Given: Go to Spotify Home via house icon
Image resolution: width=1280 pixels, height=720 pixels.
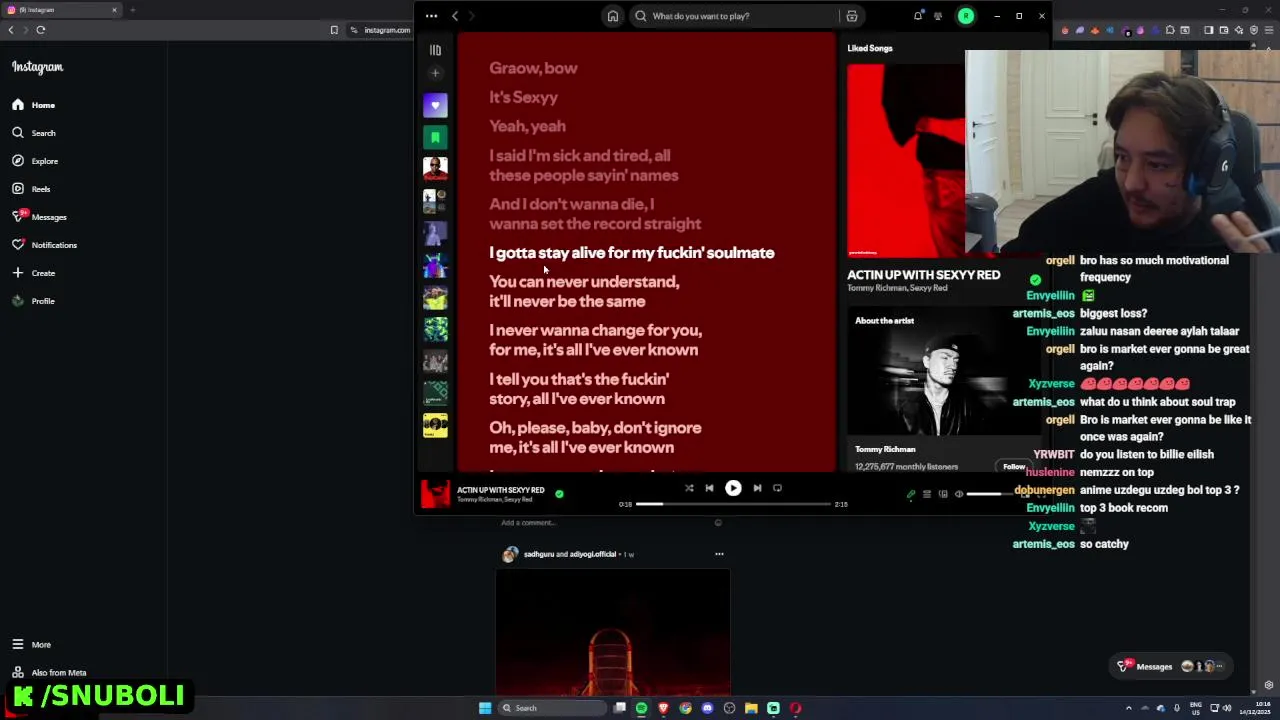Looking at the screenshot, I should [613, 16].
